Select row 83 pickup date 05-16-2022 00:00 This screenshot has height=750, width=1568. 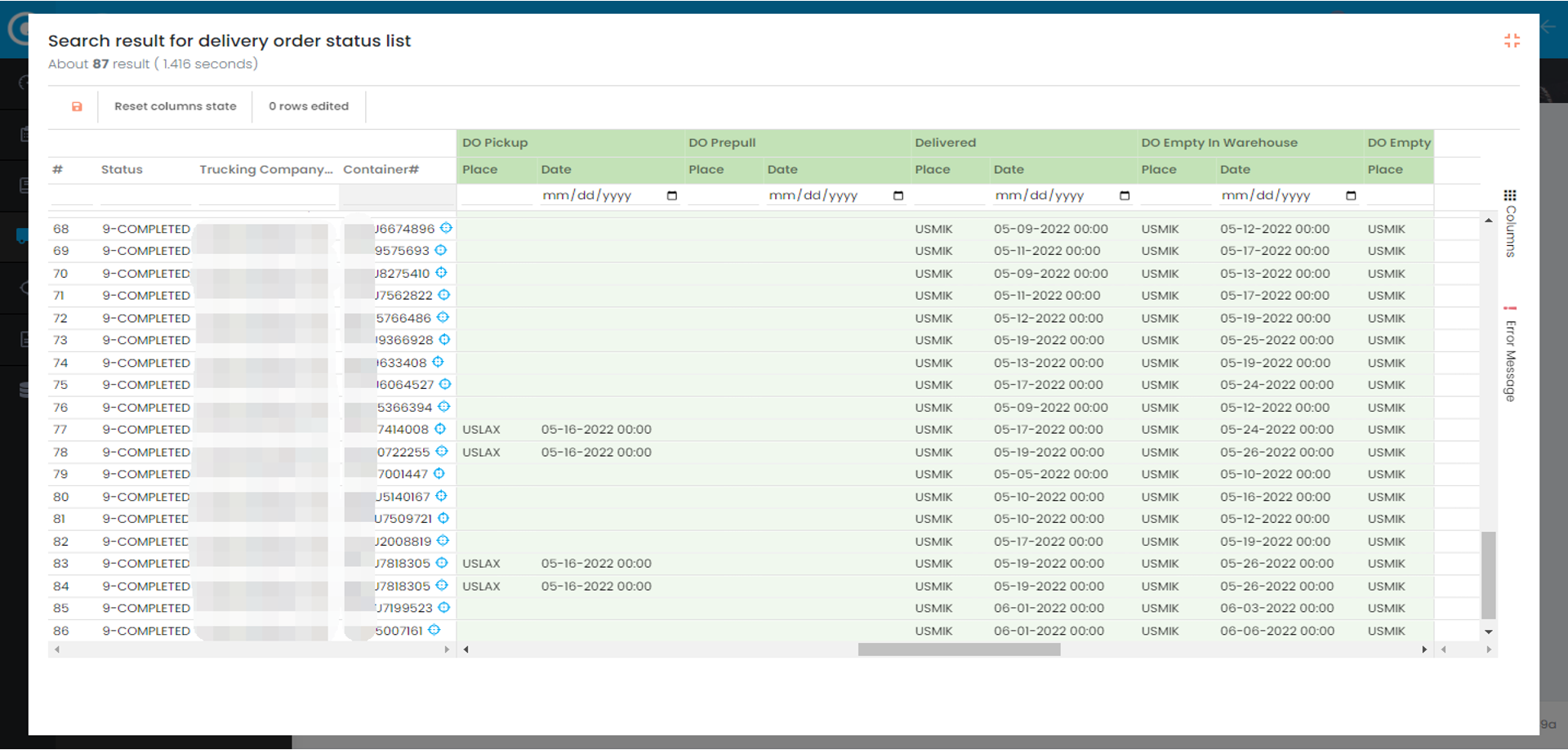click(x=596, y=564)
